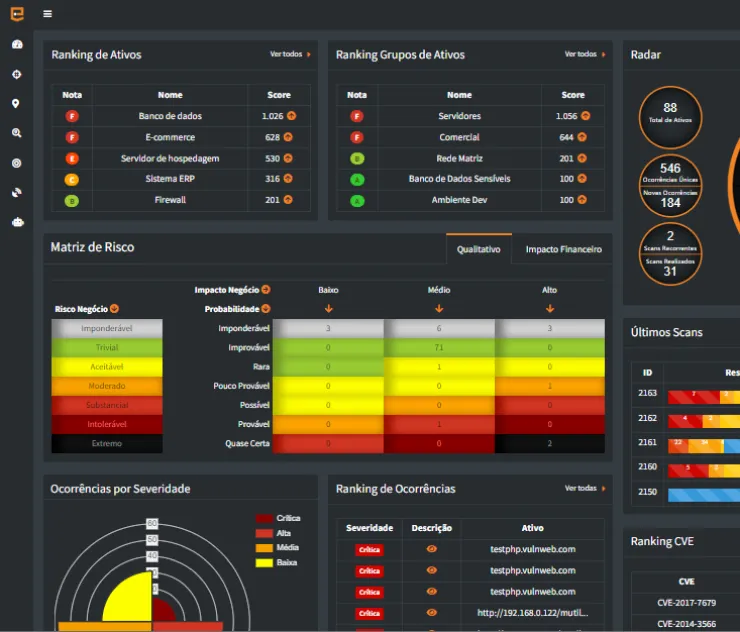Toggle the Baixa legend entry
This screenshot has height=632, width=740.
coord(277,563)
